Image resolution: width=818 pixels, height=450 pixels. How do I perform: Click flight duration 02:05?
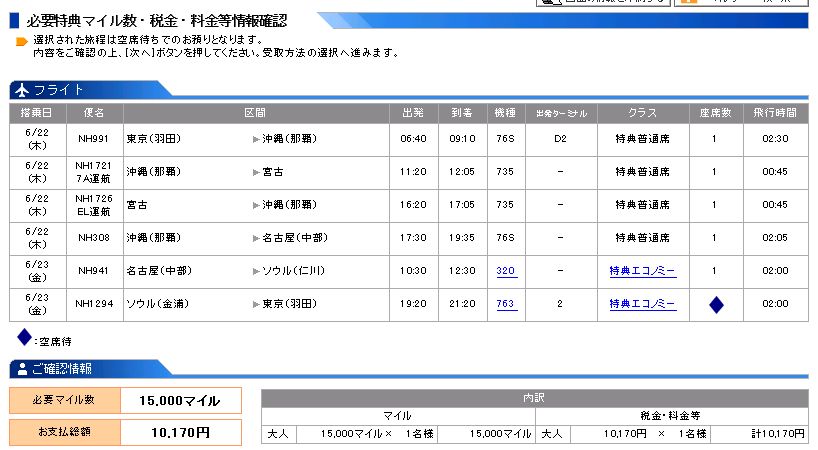tap(775, 238)
